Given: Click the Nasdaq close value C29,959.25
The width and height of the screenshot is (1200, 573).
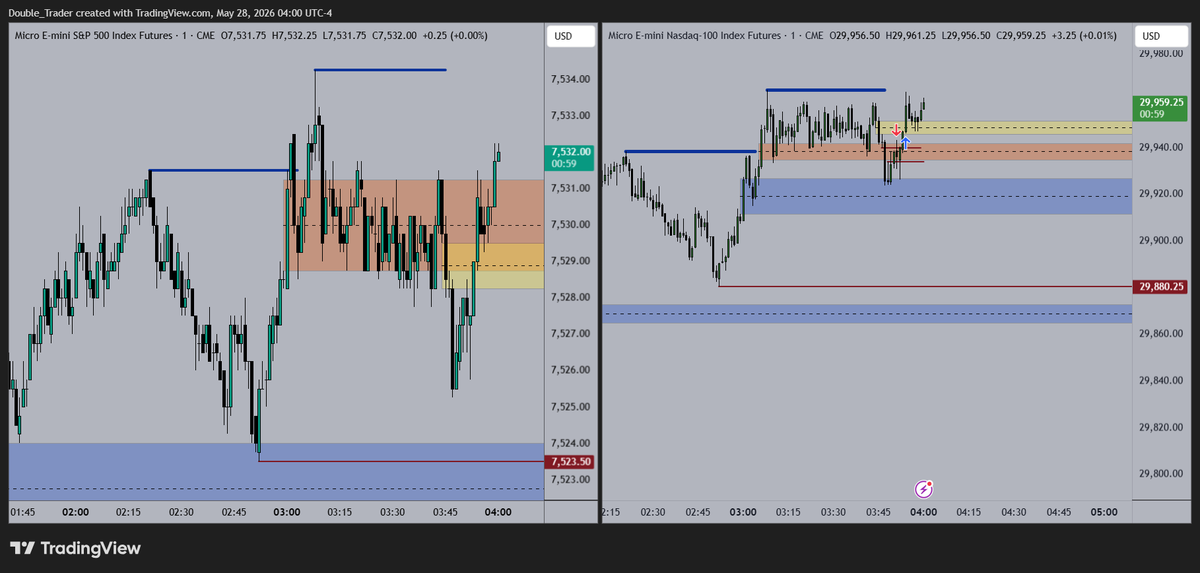Looking at the screenshot, I should point(1023,36).
